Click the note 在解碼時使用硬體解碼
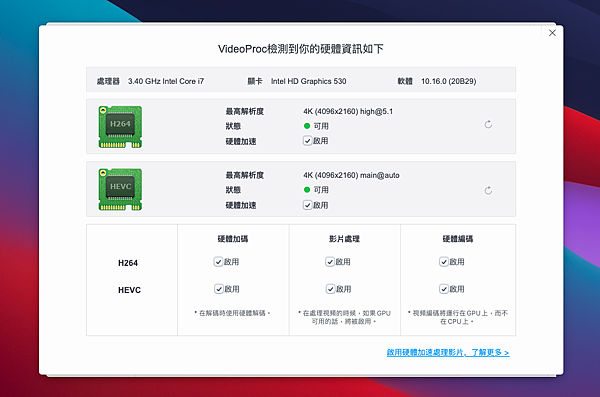The image size is (600, 397). (232, 313)
